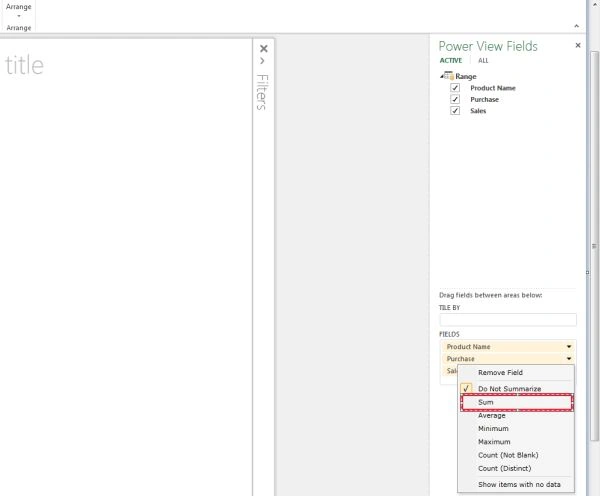Choose Maximum aggregation

tap(516, 442)
